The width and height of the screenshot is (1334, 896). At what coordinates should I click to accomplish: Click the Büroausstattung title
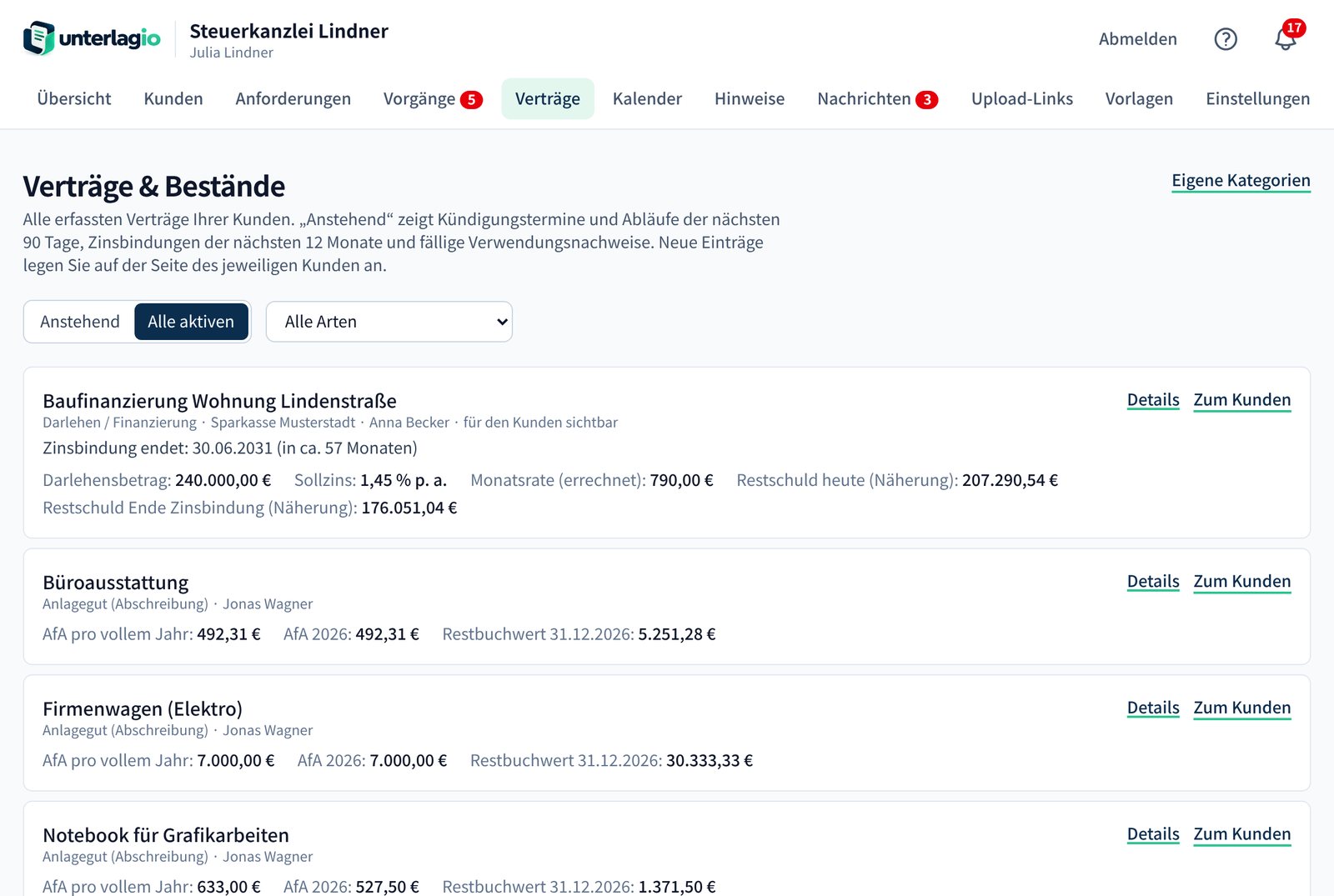pyautogui.click(x=115, y=583)
